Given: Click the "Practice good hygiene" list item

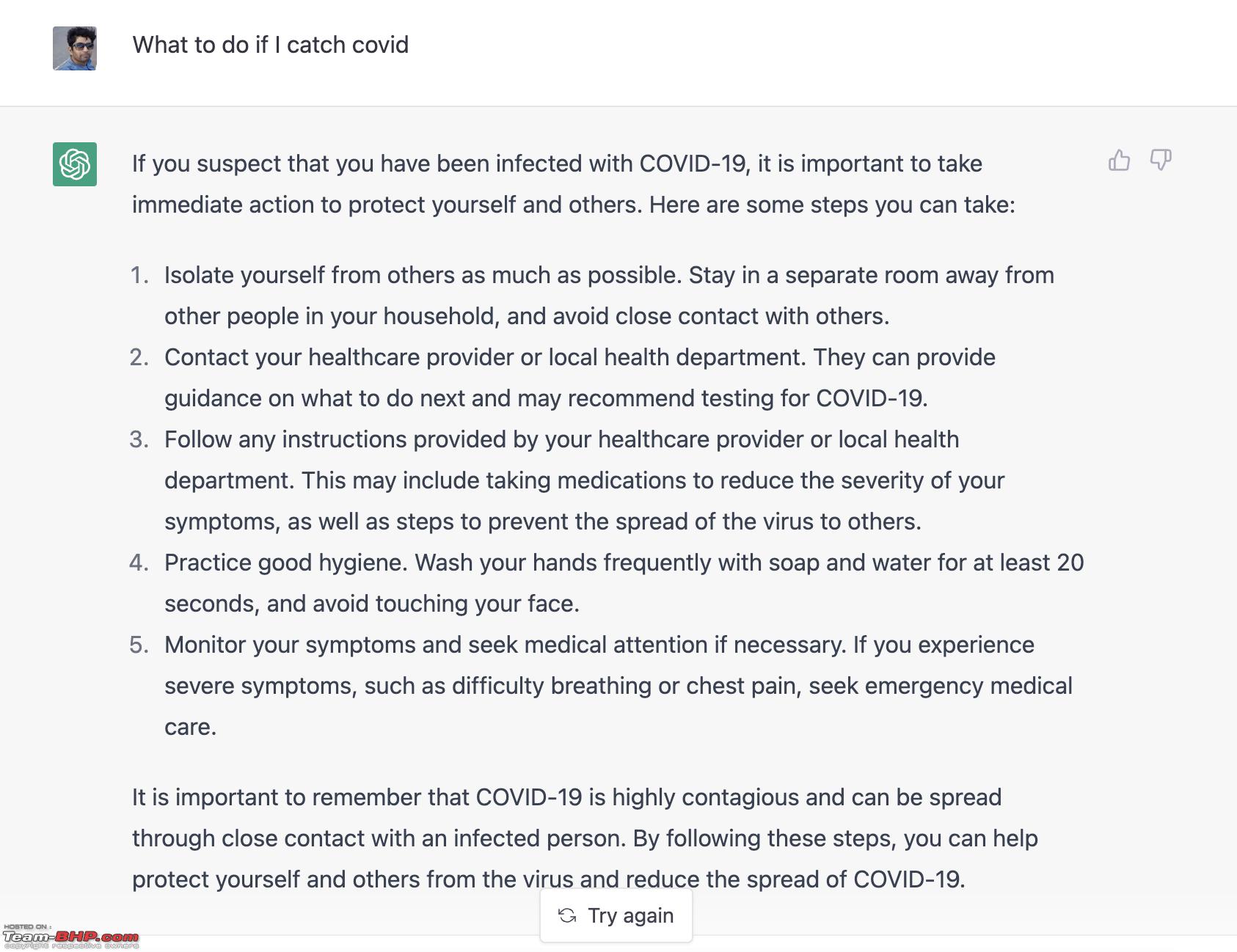Looking at the screenshot, I should [624, 583].
